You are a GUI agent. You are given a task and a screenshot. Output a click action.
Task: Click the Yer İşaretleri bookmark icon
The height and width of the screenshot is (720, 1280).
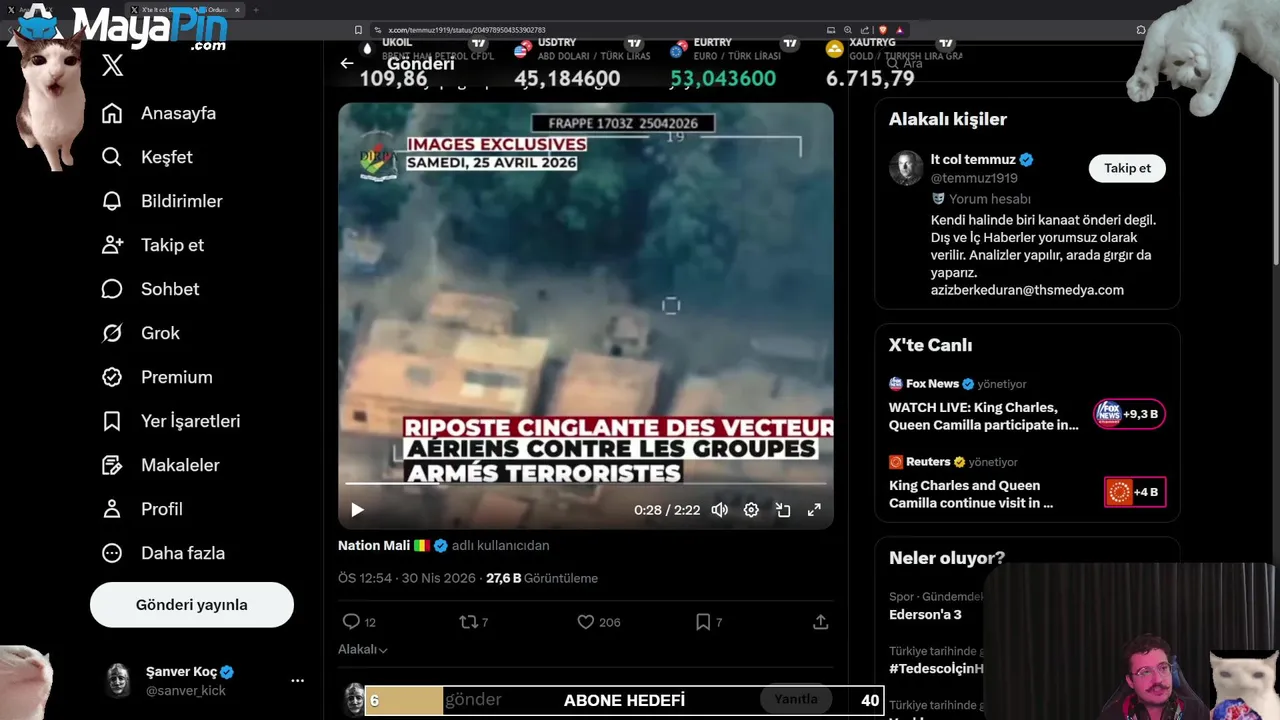coord(112,421)
